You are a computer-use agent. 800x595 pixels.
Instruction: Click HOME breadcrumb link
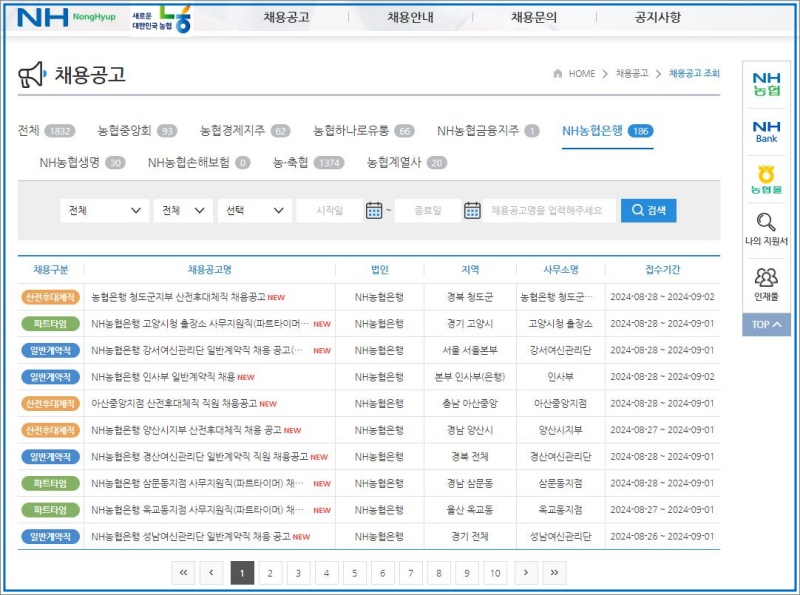coord(582,73)
